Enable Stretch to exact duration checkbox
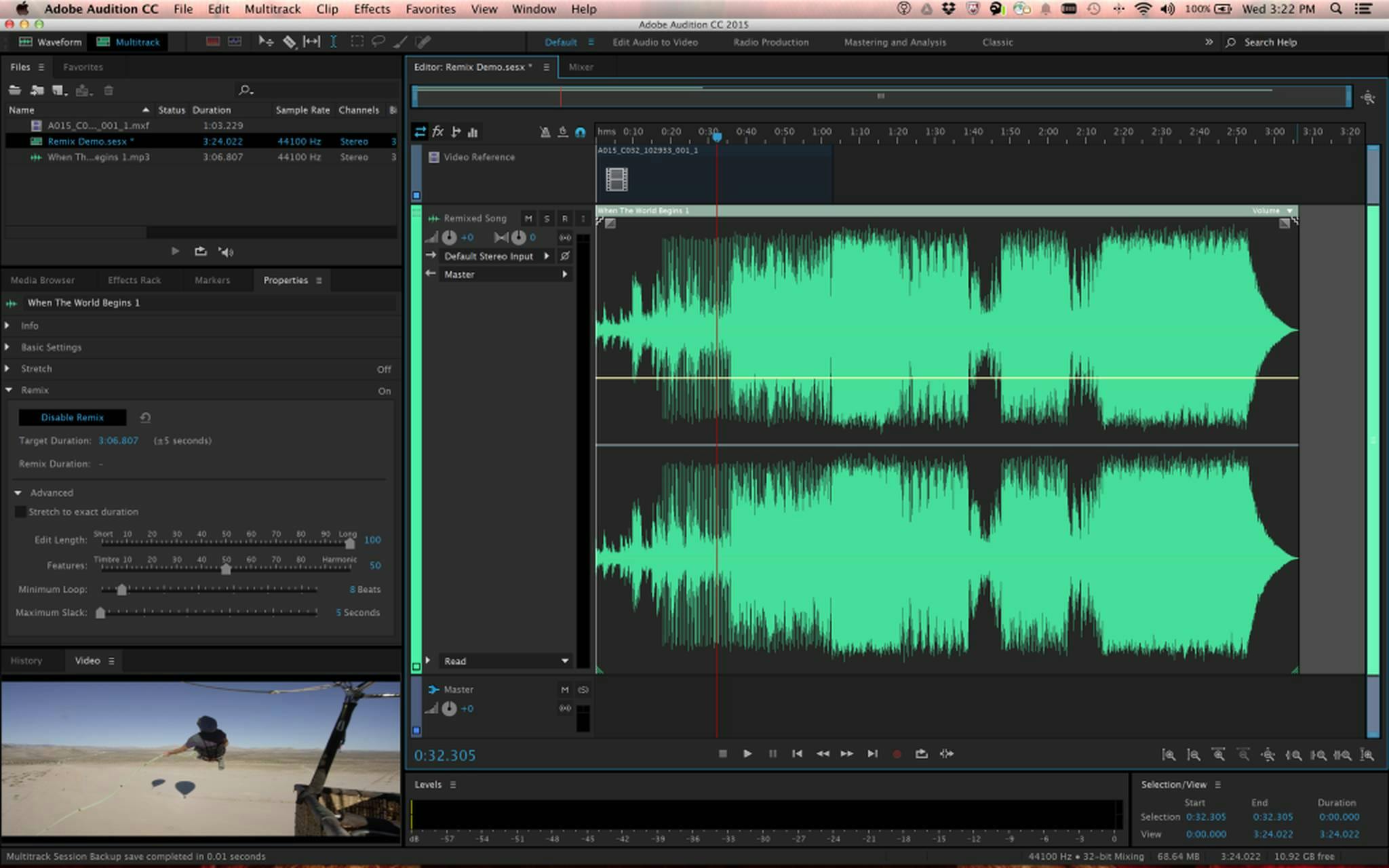 pyautogui.click(x=22, y=511)
